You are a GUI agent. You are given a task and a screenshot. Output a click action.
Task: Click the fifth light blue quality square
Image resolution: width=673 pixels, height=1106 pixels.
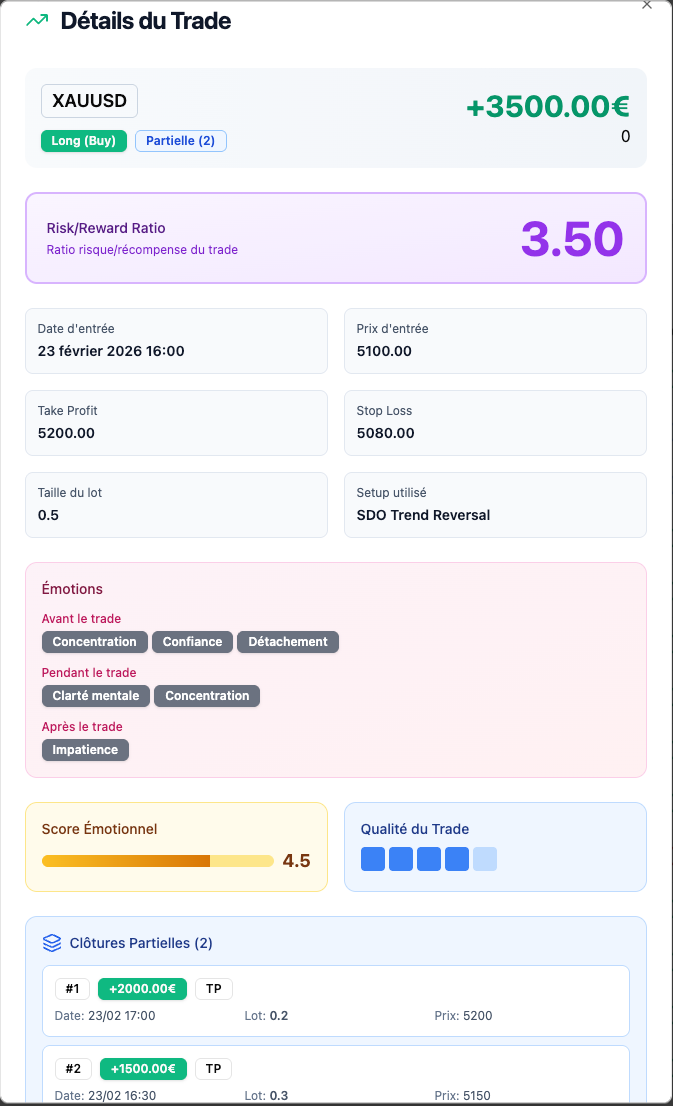click(485, 859)
